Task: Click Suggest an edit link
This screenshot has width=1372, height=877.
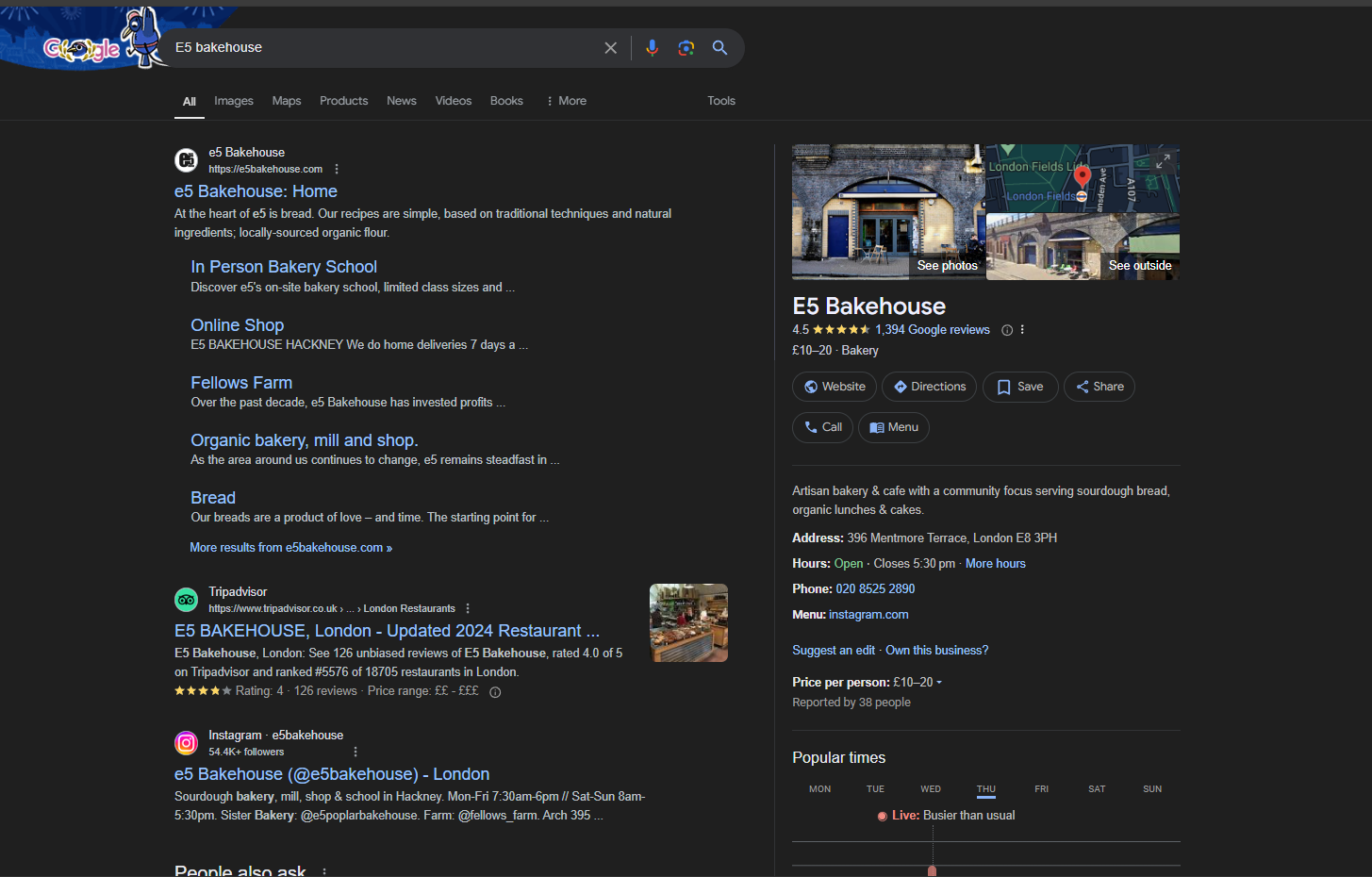Action: click(834, 651)
